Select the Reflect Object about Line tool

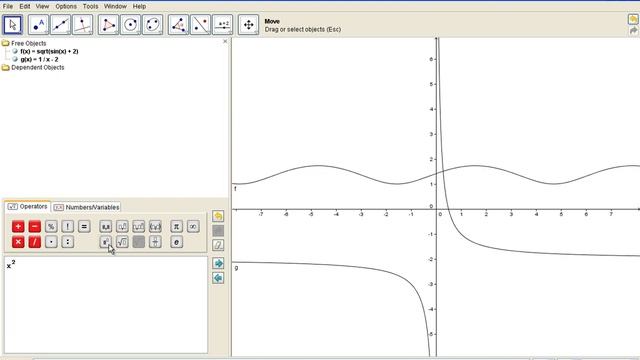pyautogui.click(x=200, y=25)
